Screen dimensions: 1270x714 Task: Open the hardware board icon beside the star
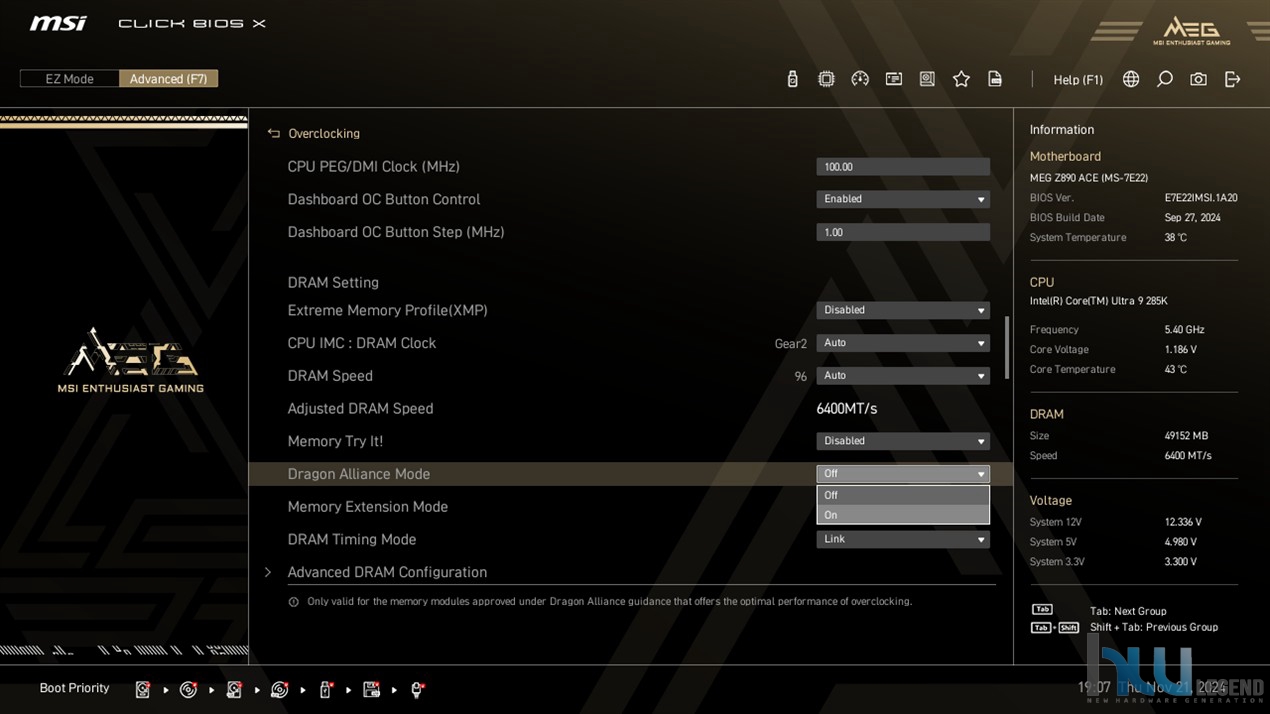[928, 79]
